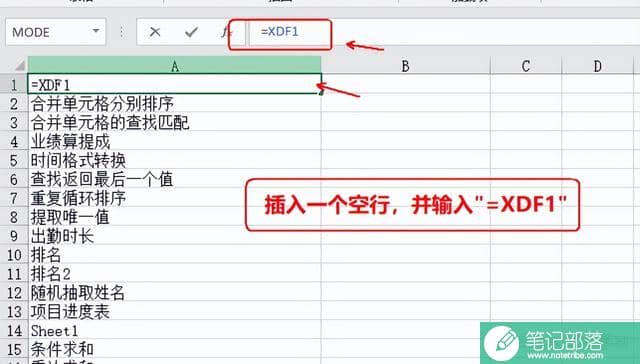Viewport: 640px width, 364px height.
Task: Select row 8 header
Action: [x=14, y=217]
